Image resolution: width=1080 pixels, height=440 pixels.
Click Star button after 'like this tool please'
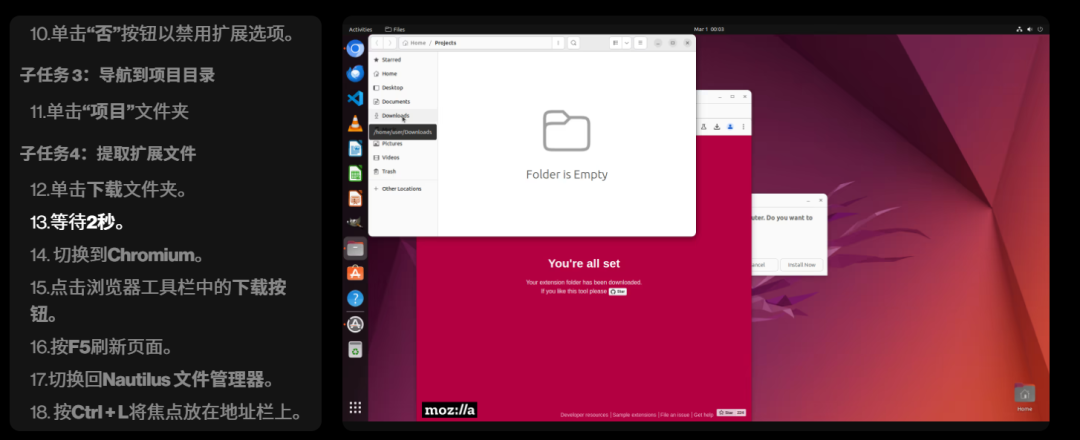pyautogui.click(x=618, y=291)
